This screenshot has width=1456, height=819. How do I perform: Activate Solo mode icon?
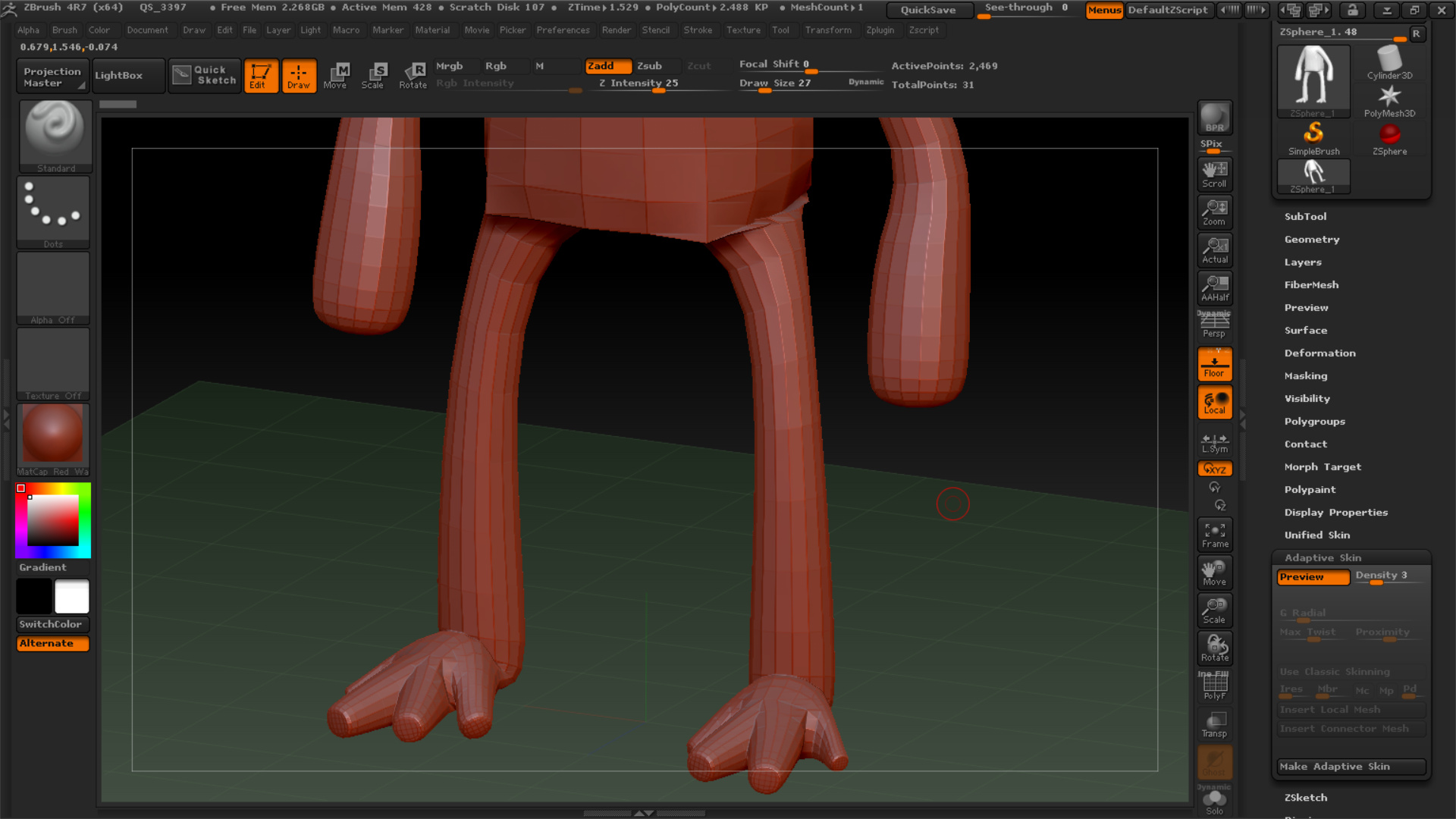pos(1214,800)
